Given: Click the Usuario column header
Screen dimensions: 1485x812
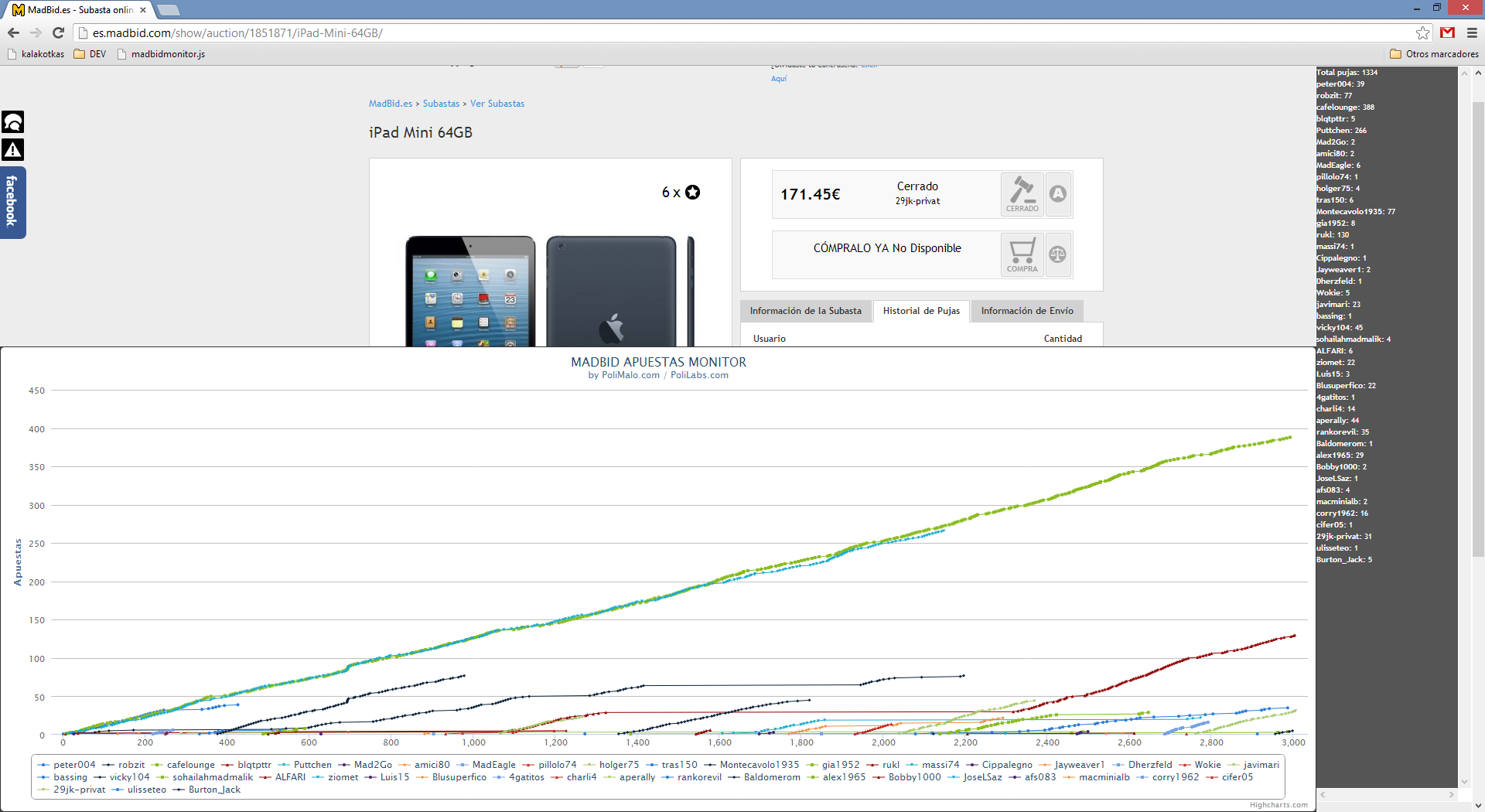Looking at the screenshot, I should coord(769,339).
